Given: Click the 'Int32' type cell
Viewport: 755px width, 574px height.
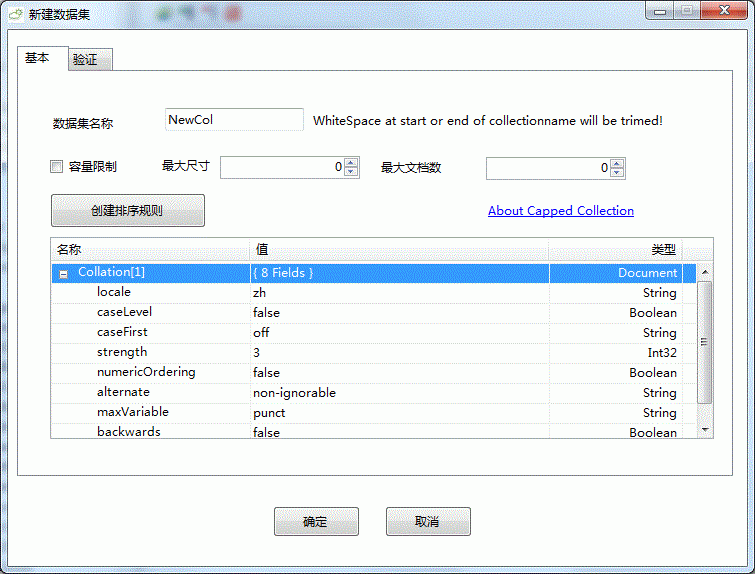Looking at the screenshot, I should coord(616,352).
